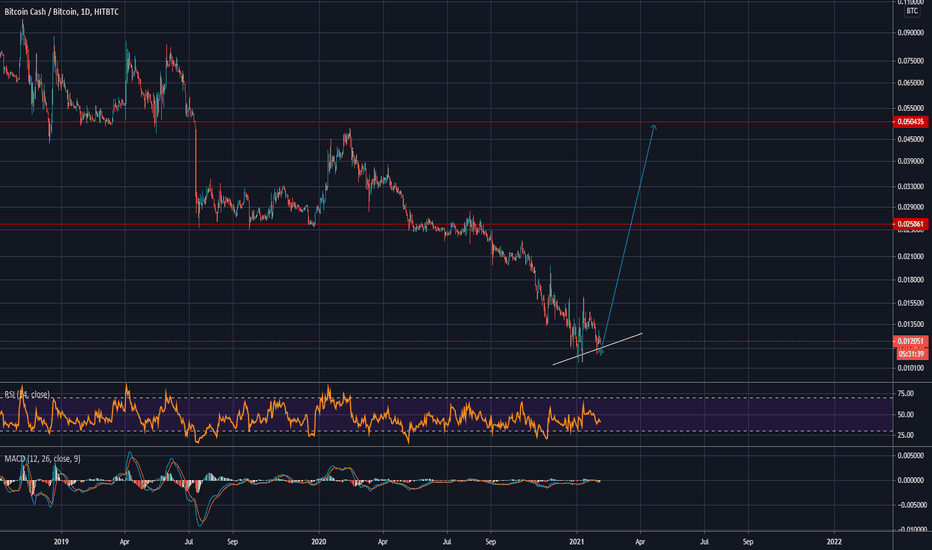Click the 2020 time axis label
The width and height of the screenshot is (932, 550).
[319, 542]
